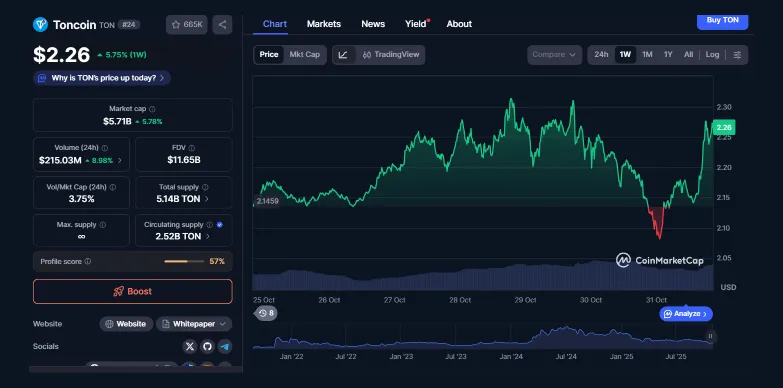Set chart range to 1Y

(x=668, y=55)
